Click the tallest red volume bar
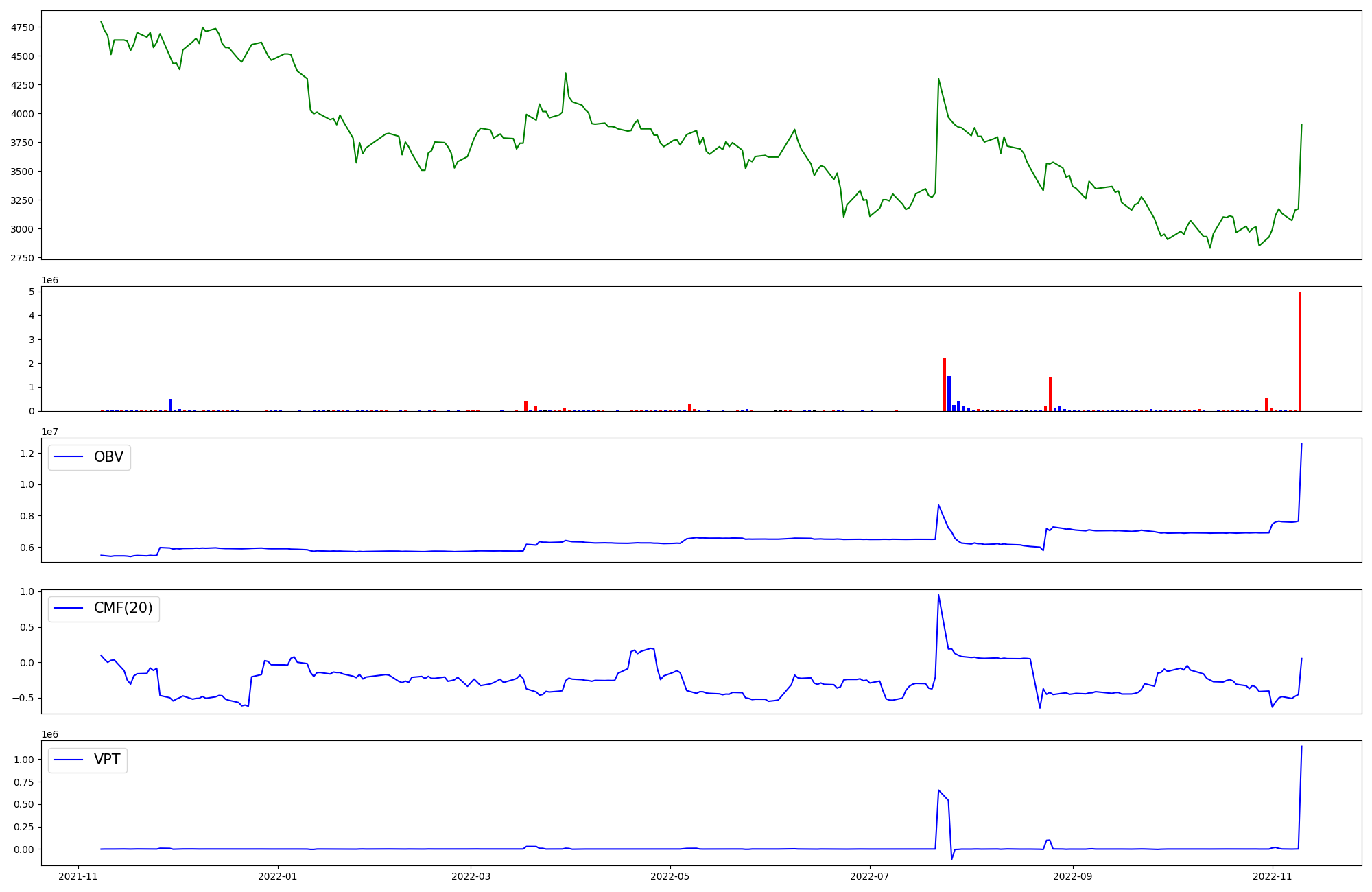The height and width of the screenshot is (892, 1372). pos(1299,350)
